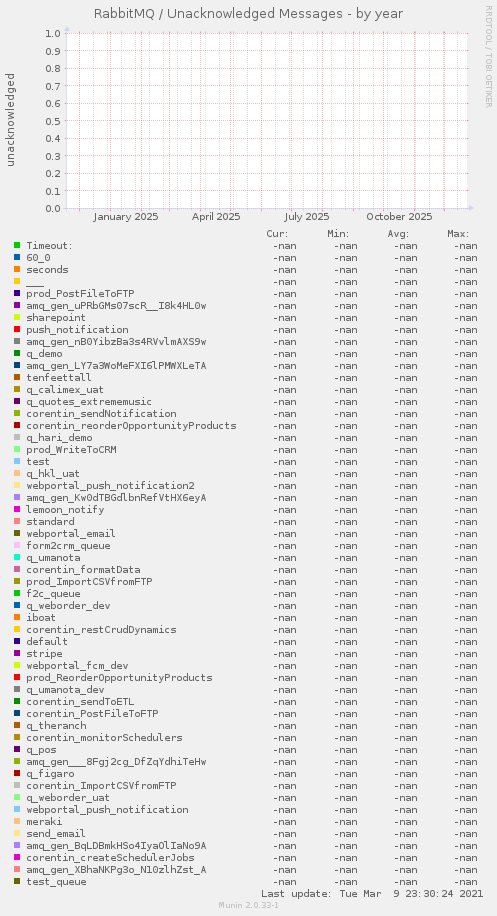Select the corentin_ImportCSVfromFTP label
Viewport: 497px width, 916px height.
click(101, 785)
